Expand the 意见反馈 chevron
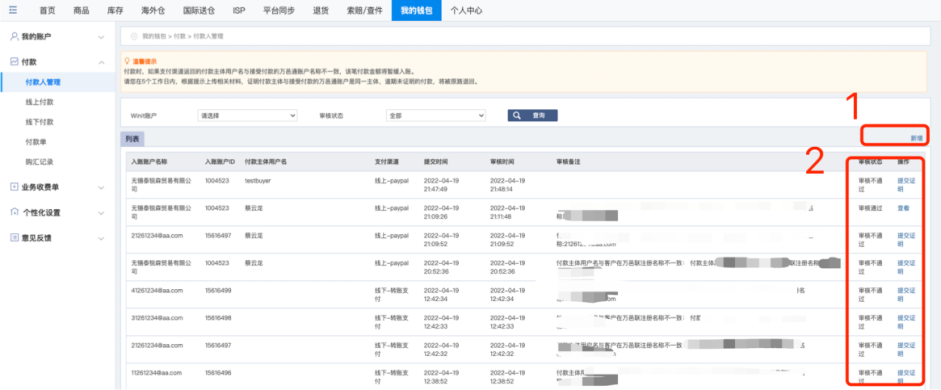The image size is (941, 390). [x=101, y=238]
